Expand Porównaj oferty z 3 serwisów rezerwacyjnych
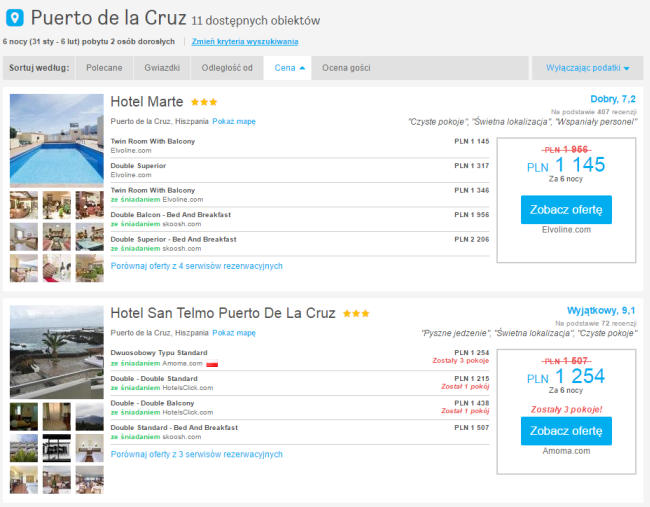 pos(196,454)
